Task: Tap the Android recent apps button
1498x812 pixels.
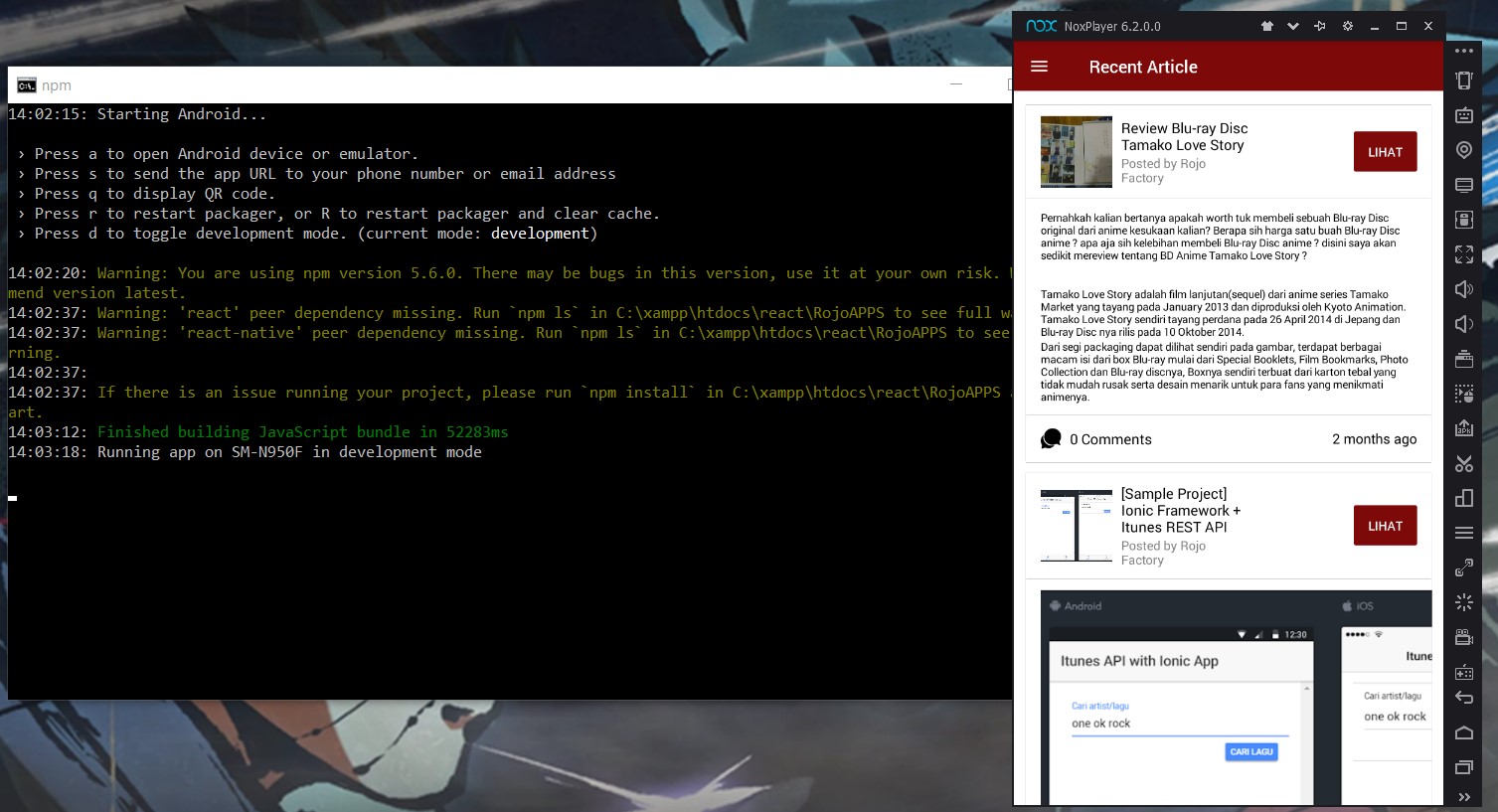Action: [1464, 767]
